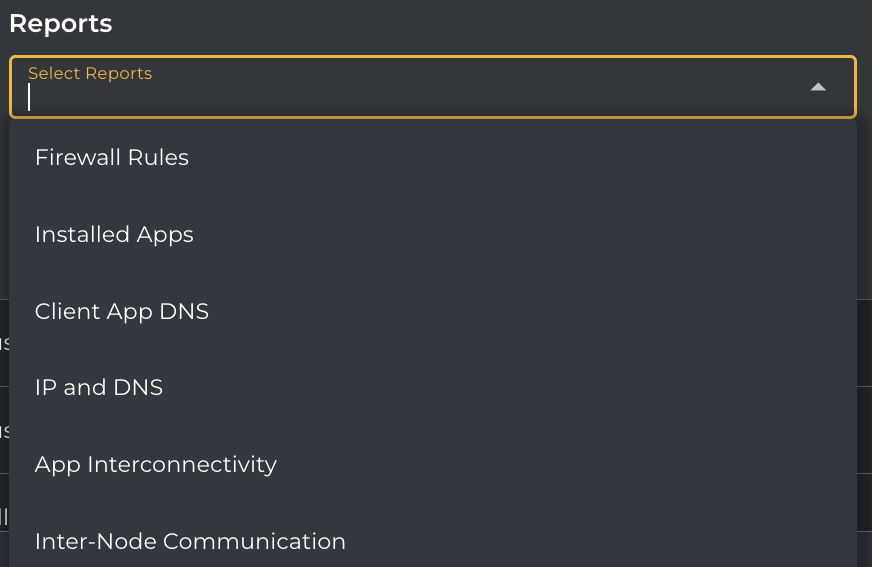Click the Select Reports input field
Screen dimensions: 872x567
[x=400, y=96]
